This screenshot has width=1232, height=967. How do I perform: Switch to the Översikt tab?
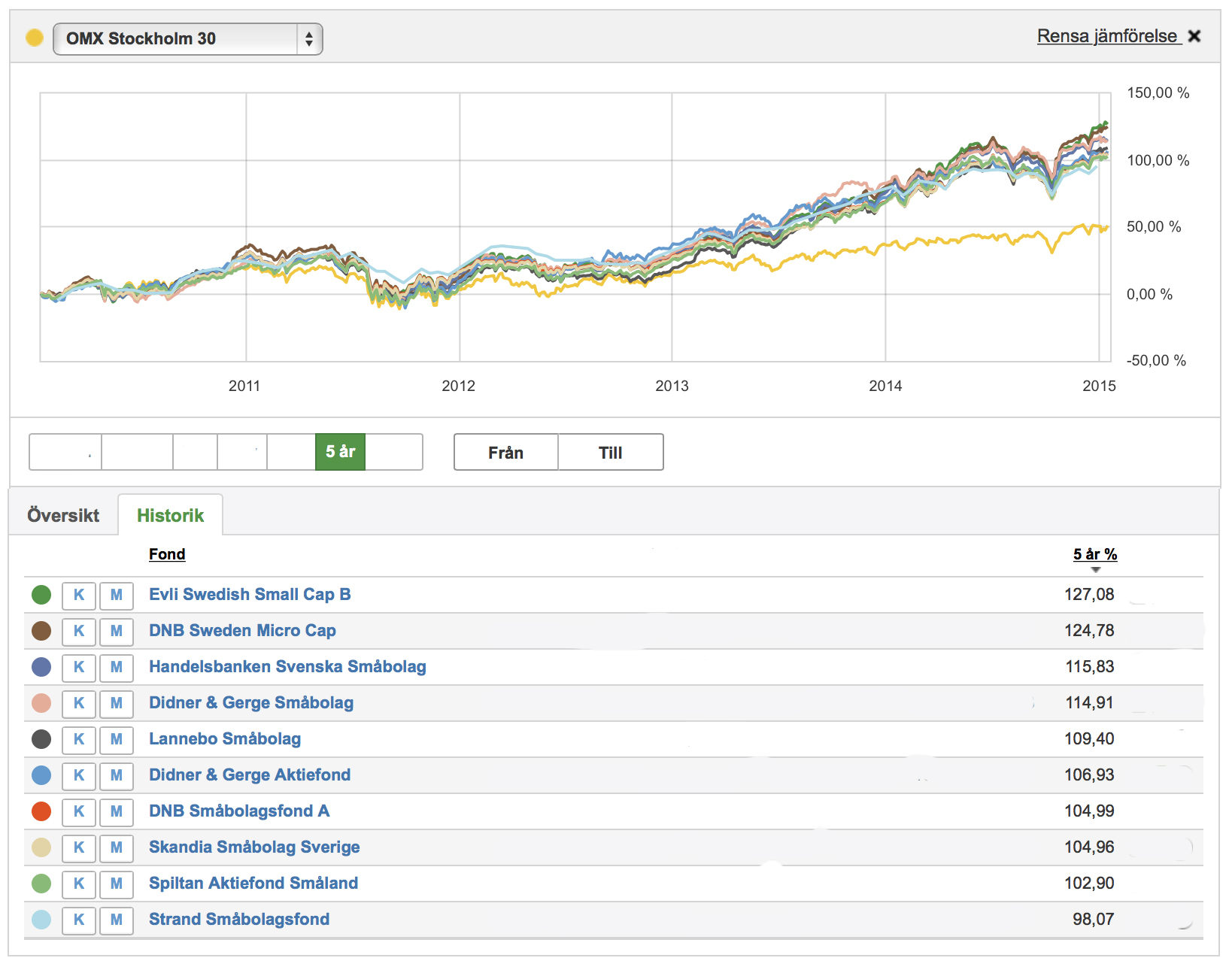63,516
